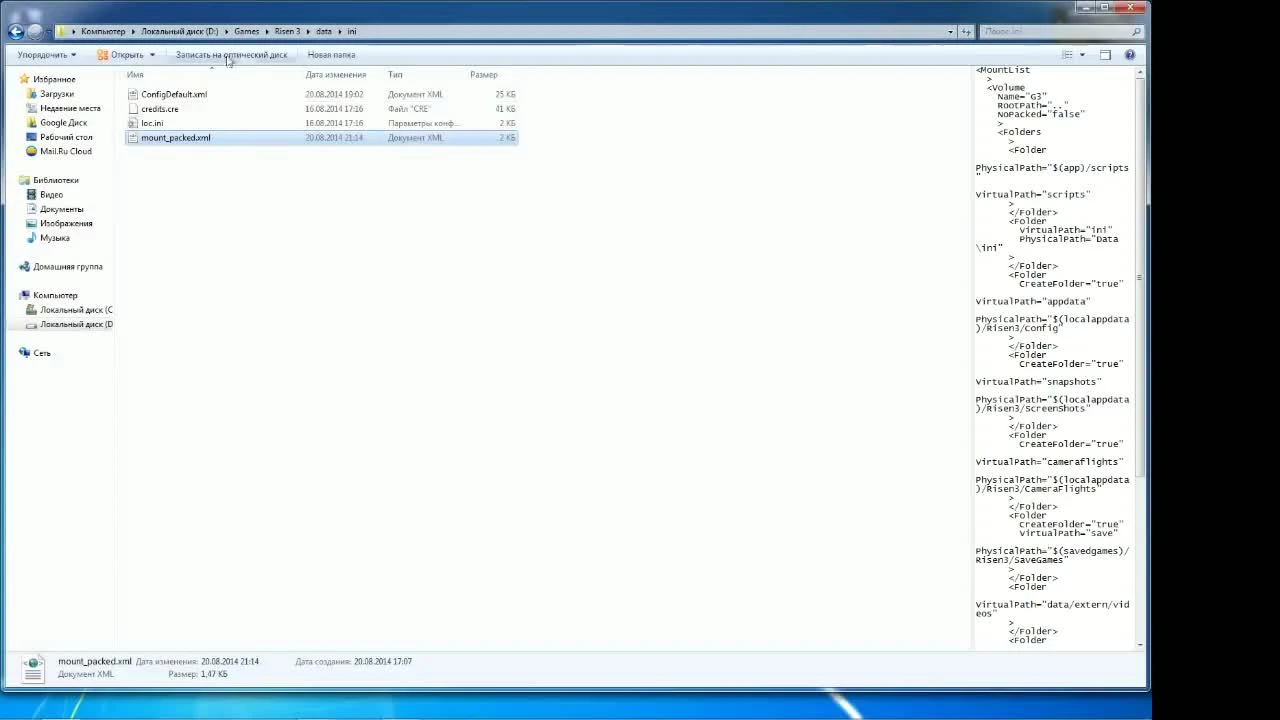The height and width of the screenshot is (720, 1280).
Task: Expand the arrow after Games breadcrumb
Action: [x=267, y=32]
